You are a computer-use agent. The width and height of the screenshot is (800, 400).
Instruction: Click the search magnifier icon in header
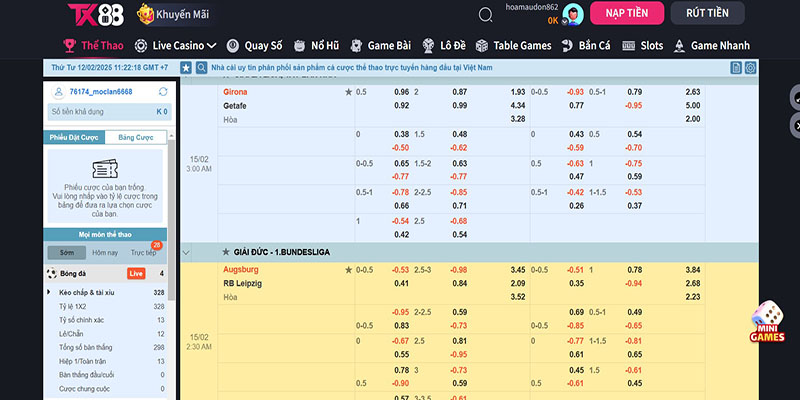click(x=486, y=14)
